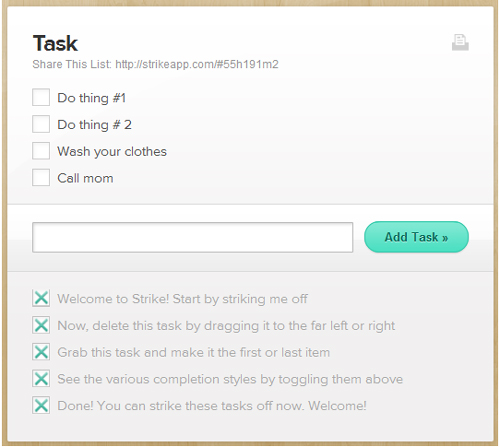Check the 'Do thing # 2' checkbox
This screenshot has height=447, width=500.
point(41,124)
